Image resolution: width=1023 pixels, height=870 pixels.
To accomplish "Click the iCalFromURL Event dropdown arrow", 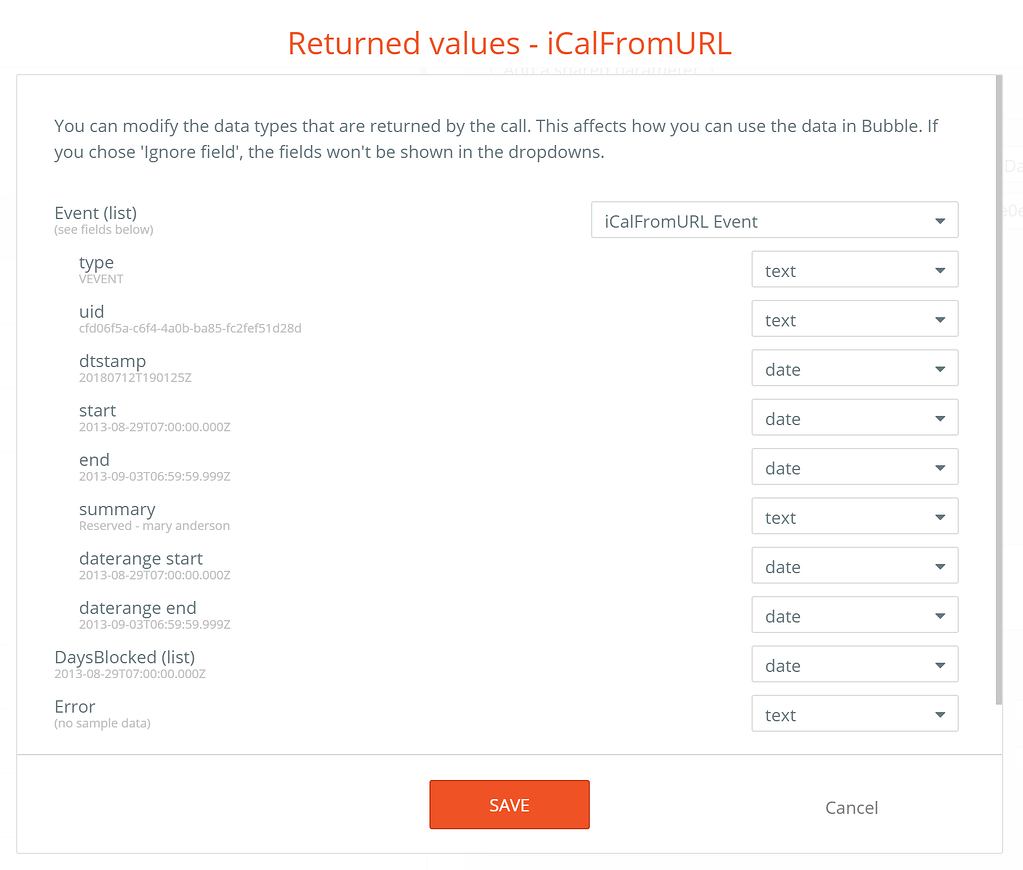I will [x=940, y=222].
